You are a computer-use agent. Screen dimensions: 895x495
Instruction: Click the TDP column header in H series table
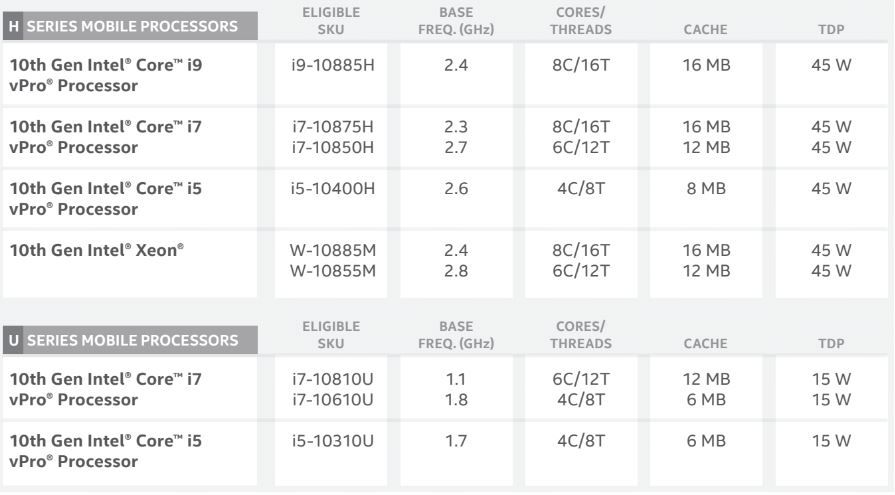[x=830, y=30]
